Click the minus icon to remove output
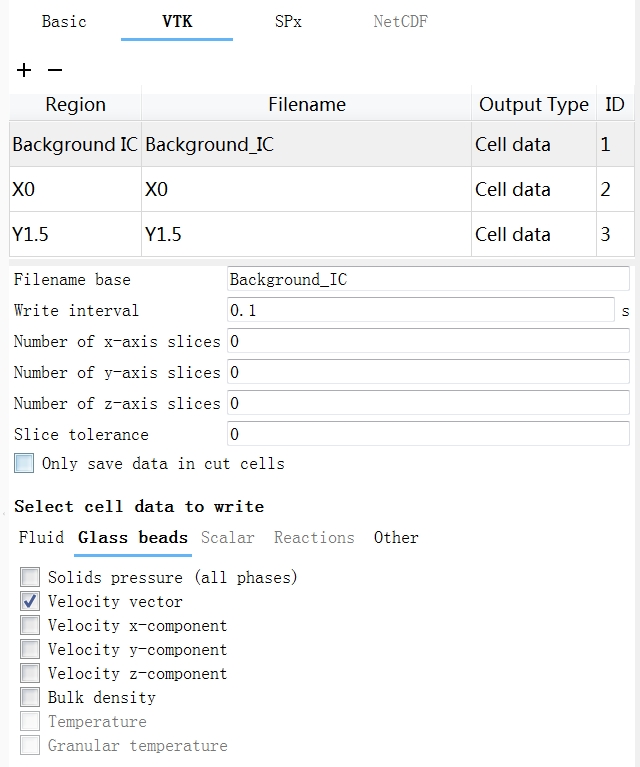Image resolution: width=640 pixels, height=767 pixels. pos(55,70)
